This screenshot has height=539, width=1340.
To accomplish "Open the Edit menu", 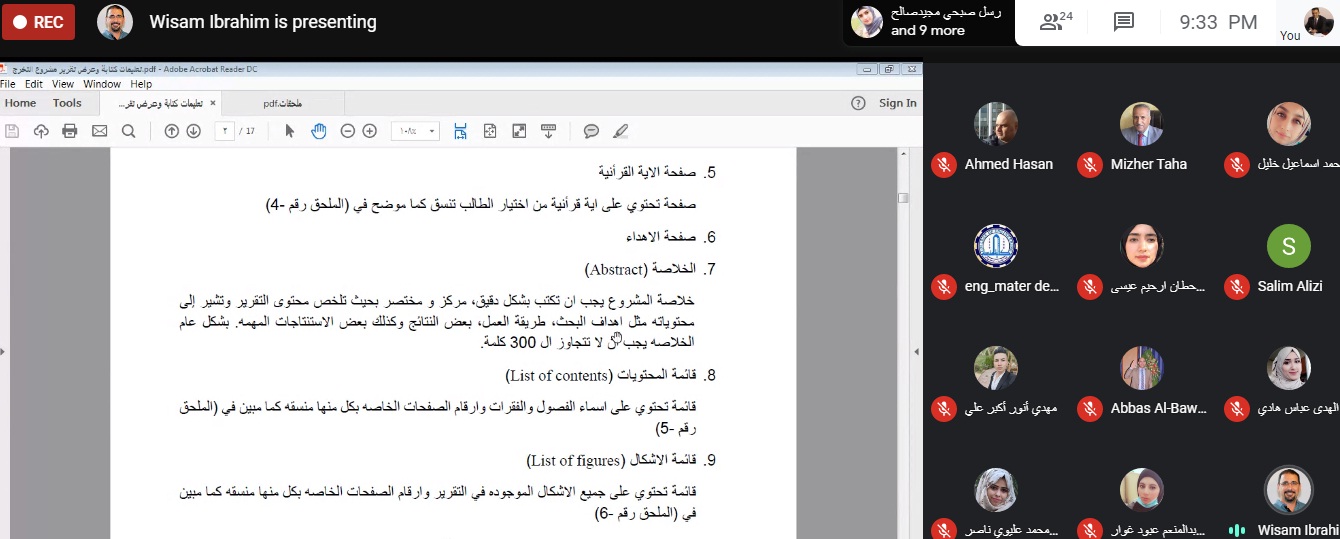I will tap(34, 84).
